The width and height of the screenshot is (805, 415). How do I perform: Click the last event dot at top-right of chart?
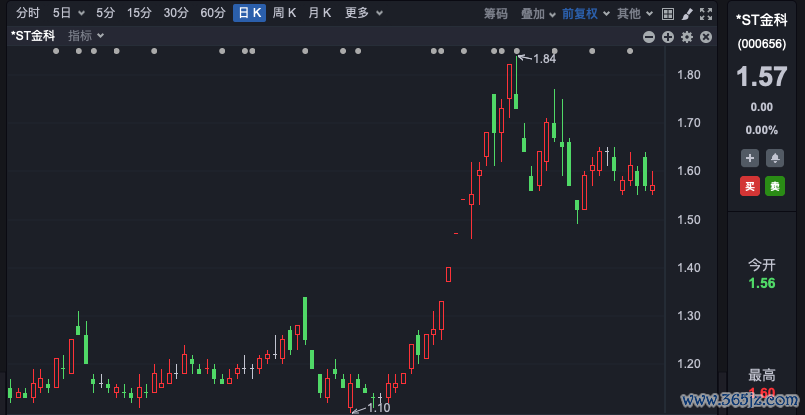point(630,51)
